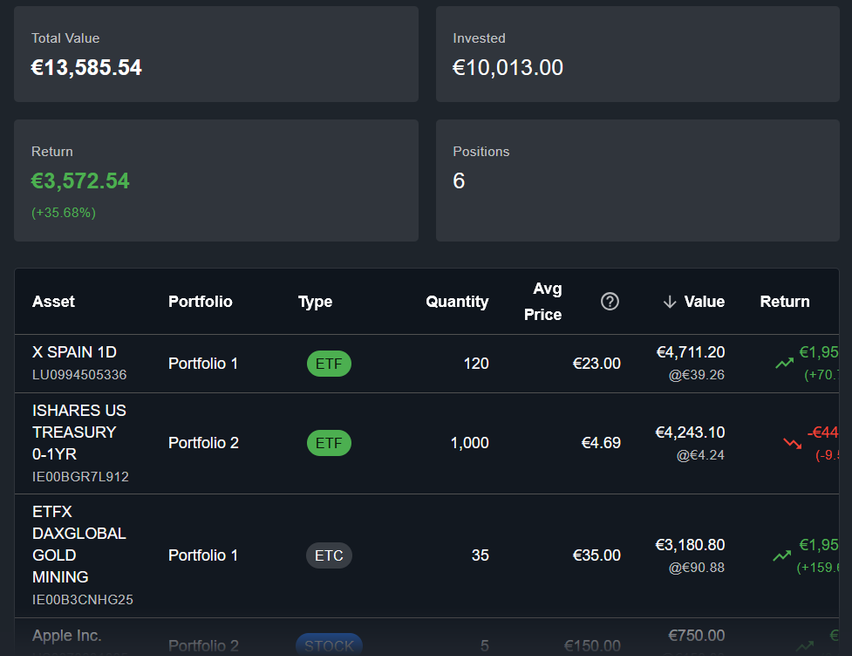Sort the table by the Asset column

click(x=53, y=301)
